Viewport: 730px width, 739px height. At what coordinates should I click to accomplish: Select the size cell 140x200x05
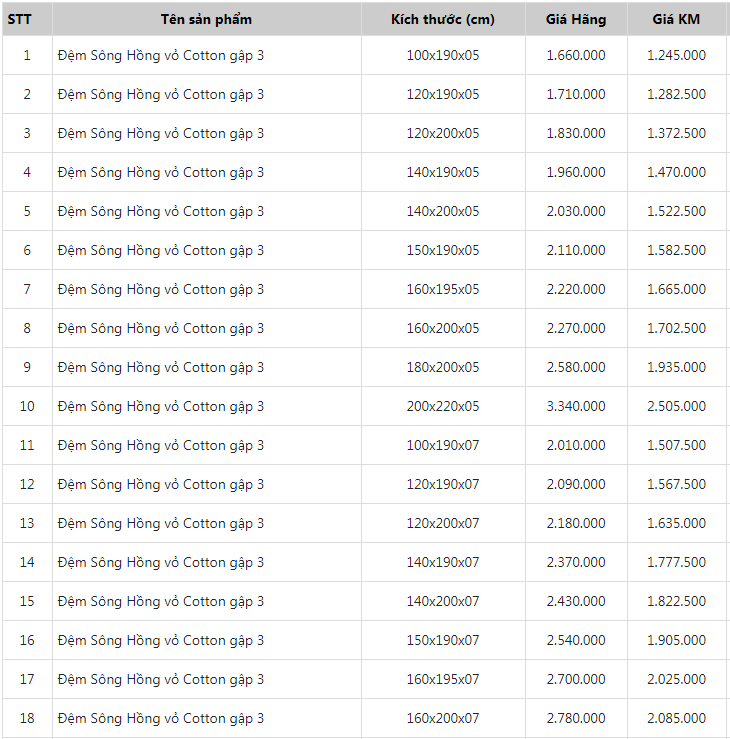pyautogui.click(x=442, y=211)
